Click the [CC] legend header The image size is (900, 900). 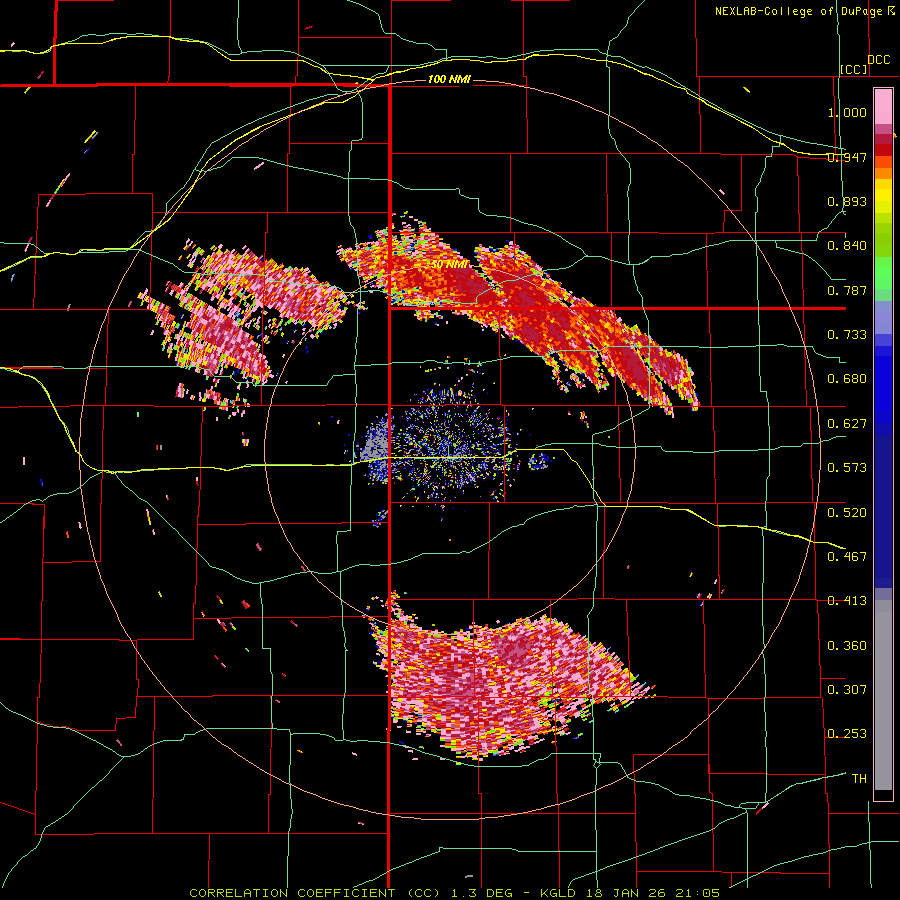[x=854, y=69]
